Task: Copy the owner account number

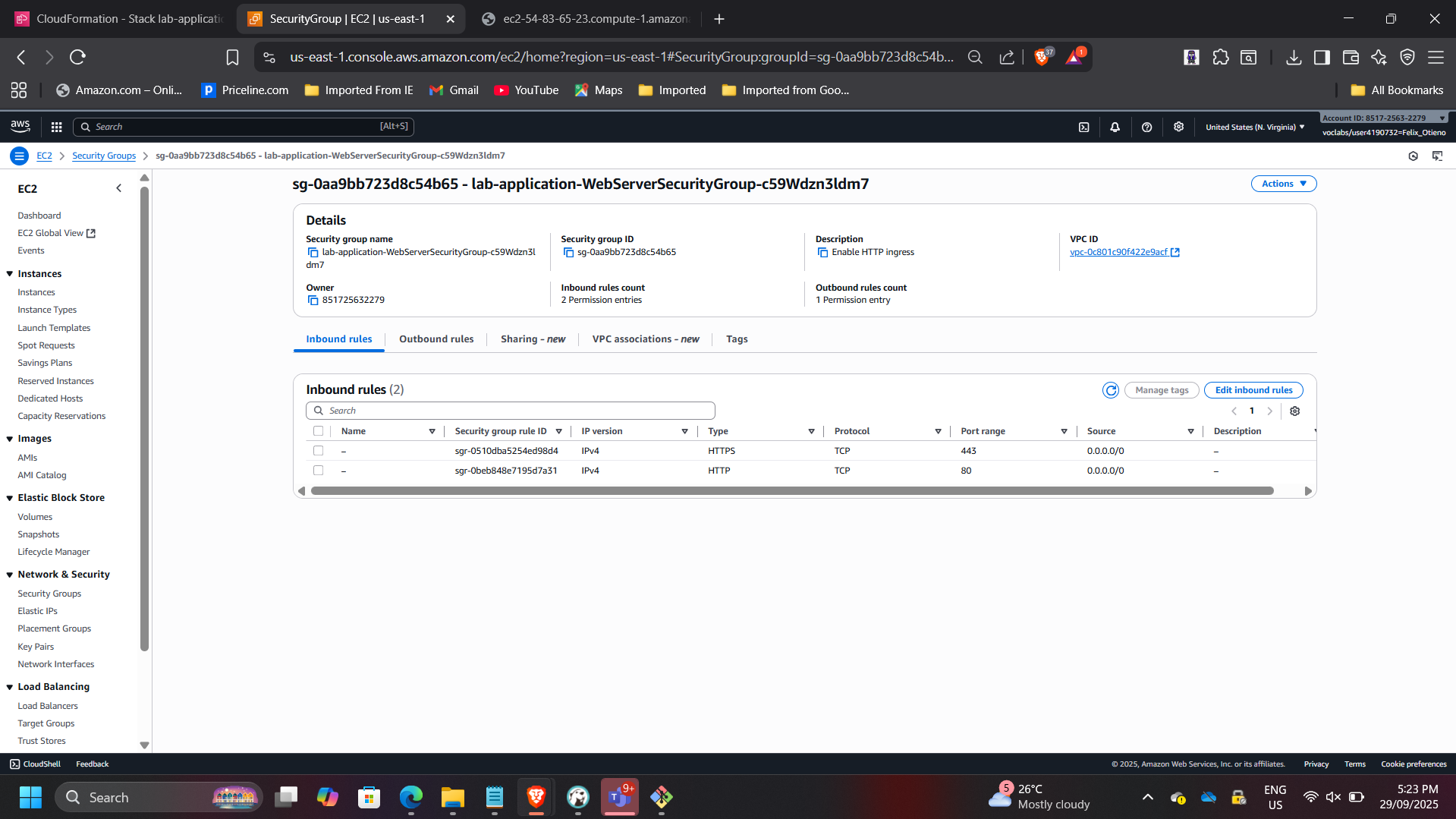Action: click(x=313, y=301)
